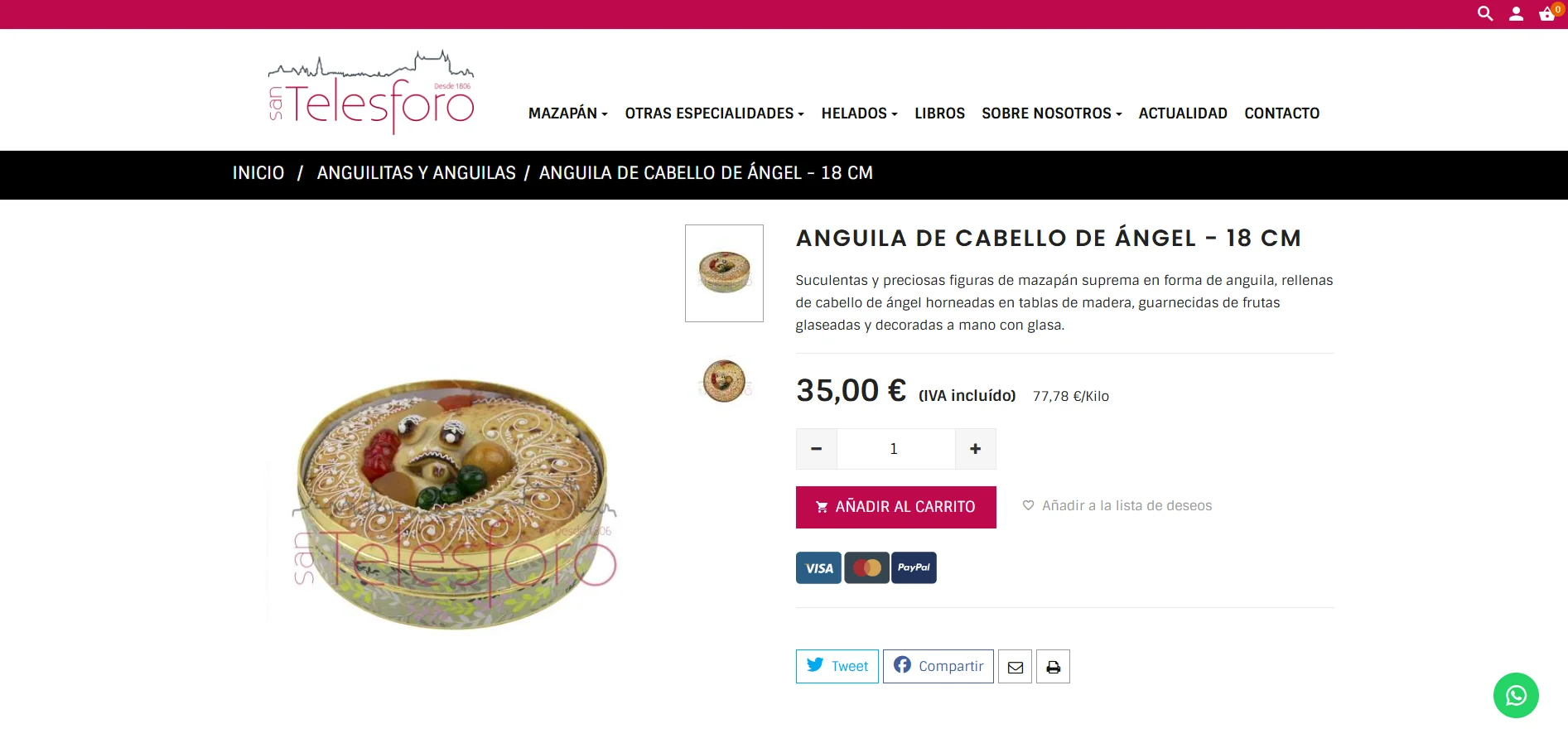Increase quantity with plus button
Viewport: 1568px width, 748px height.
click(976, 449)
